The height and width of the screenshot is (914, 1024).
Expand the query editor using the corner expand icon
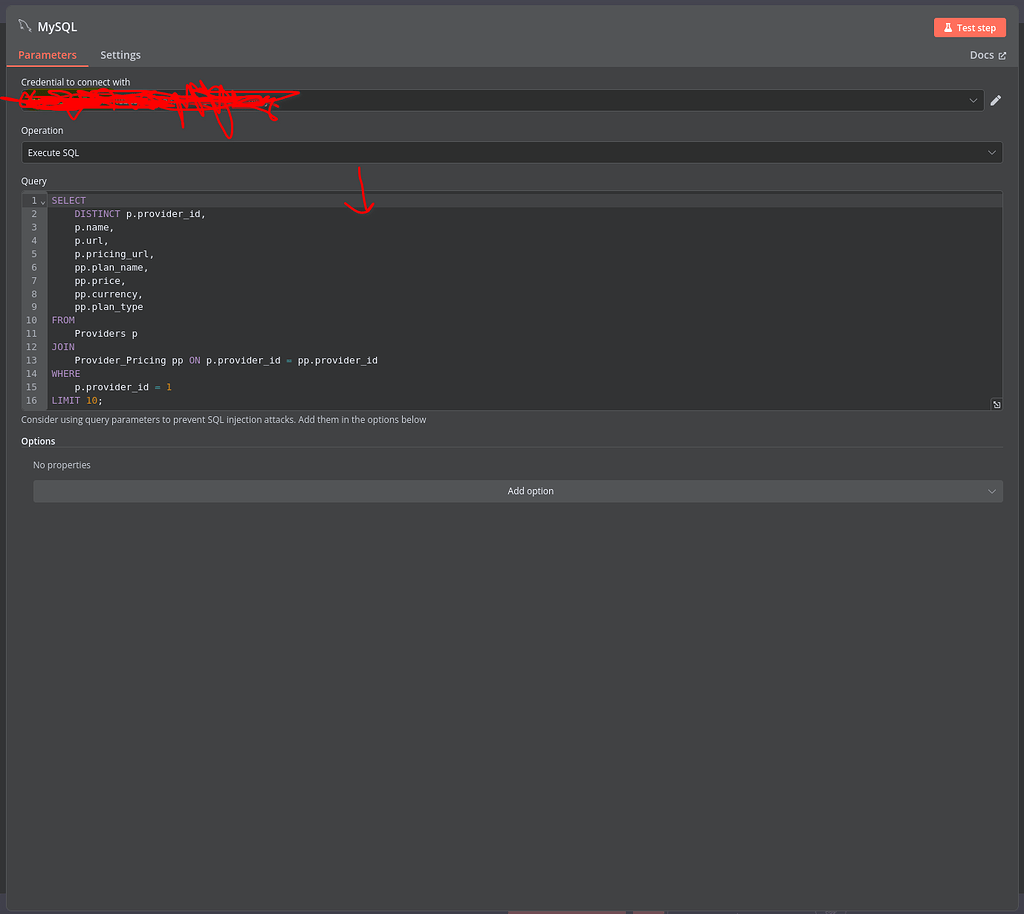pos(996,403)
